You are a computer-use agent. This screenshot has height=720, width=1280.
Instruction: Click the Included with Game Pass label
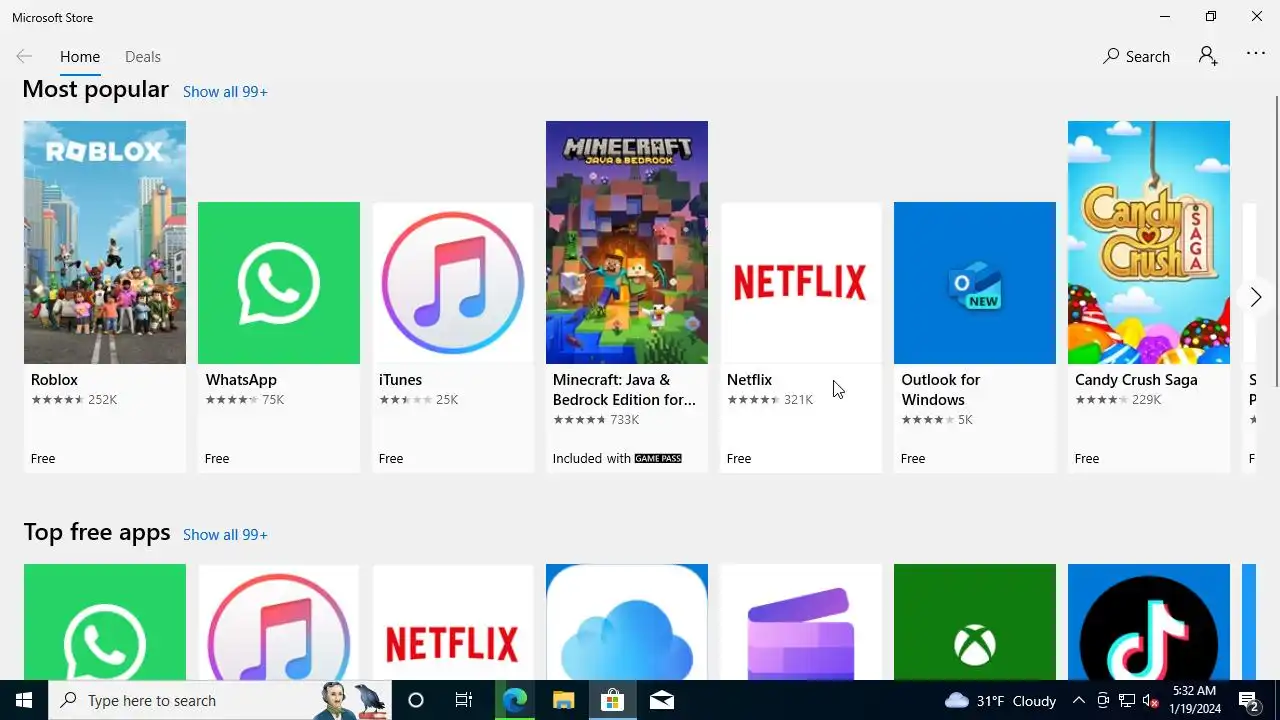tap(617, 459)
